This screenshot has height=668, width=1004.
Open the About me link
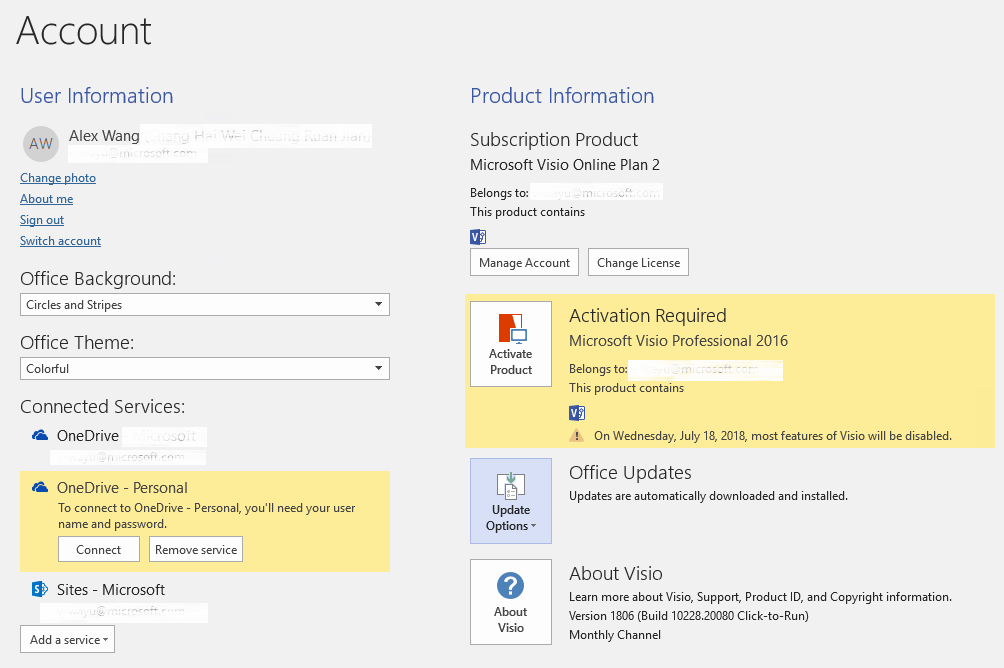click(46, 199)
